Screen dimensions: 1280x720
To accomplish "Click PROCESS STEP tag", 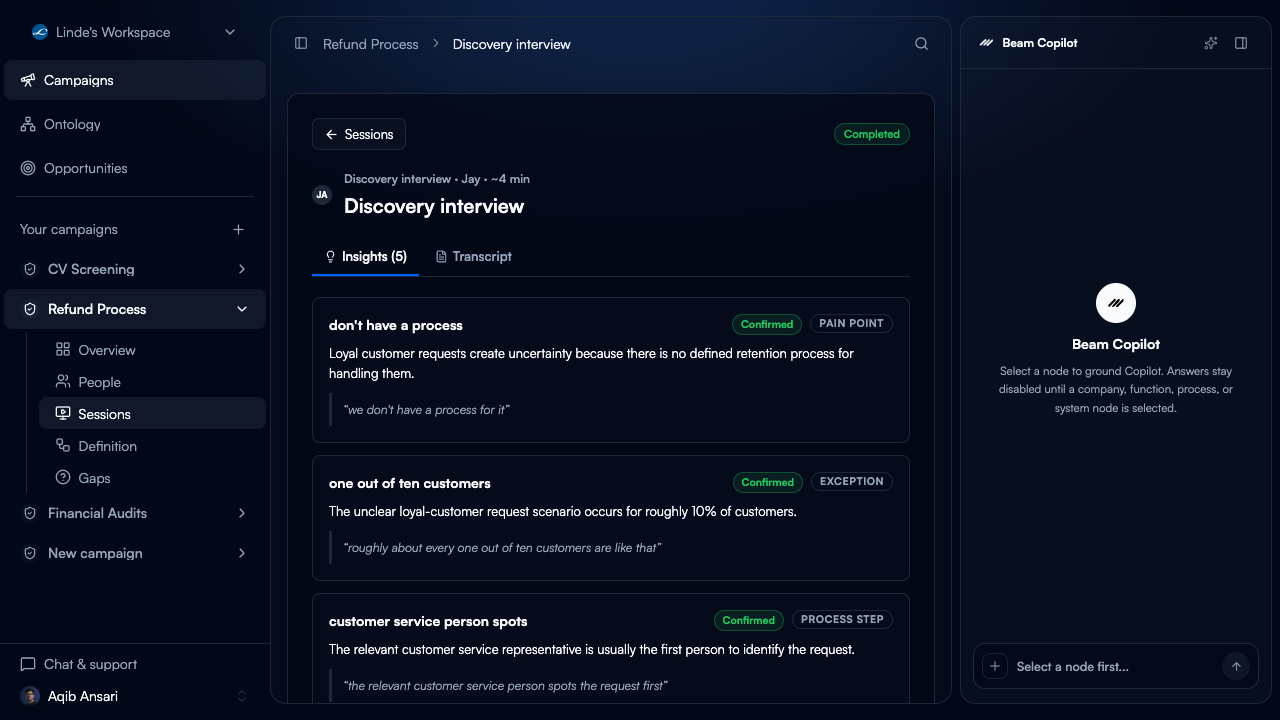I will (842, 620).
